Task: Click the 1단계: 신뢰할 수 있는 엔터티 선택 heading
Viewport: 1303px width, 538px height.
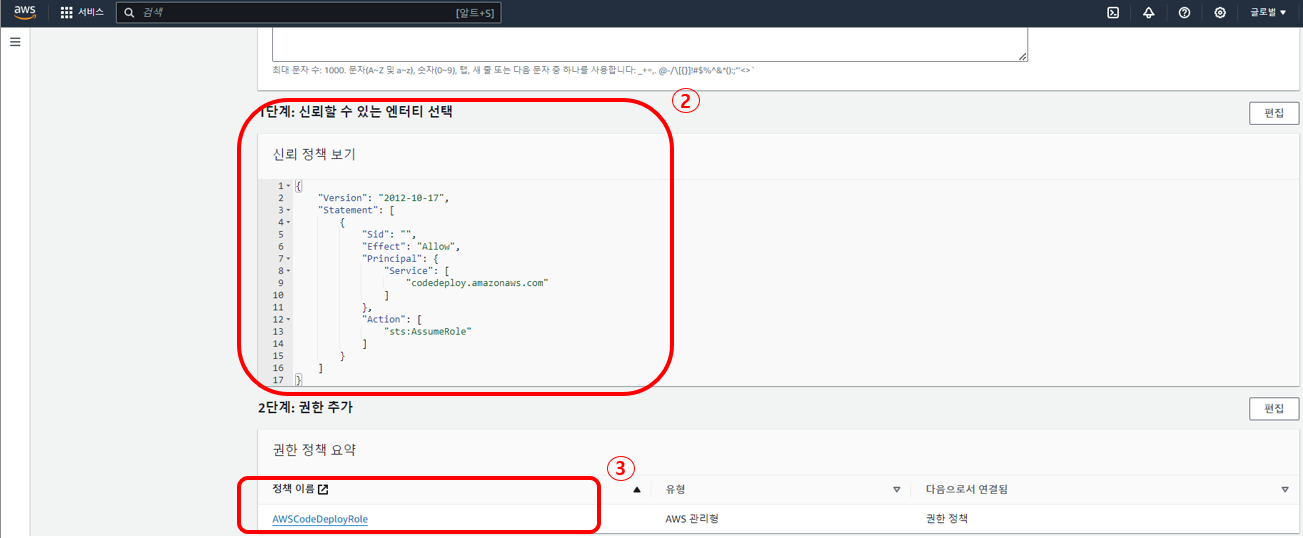Action: tap(356, 111)
